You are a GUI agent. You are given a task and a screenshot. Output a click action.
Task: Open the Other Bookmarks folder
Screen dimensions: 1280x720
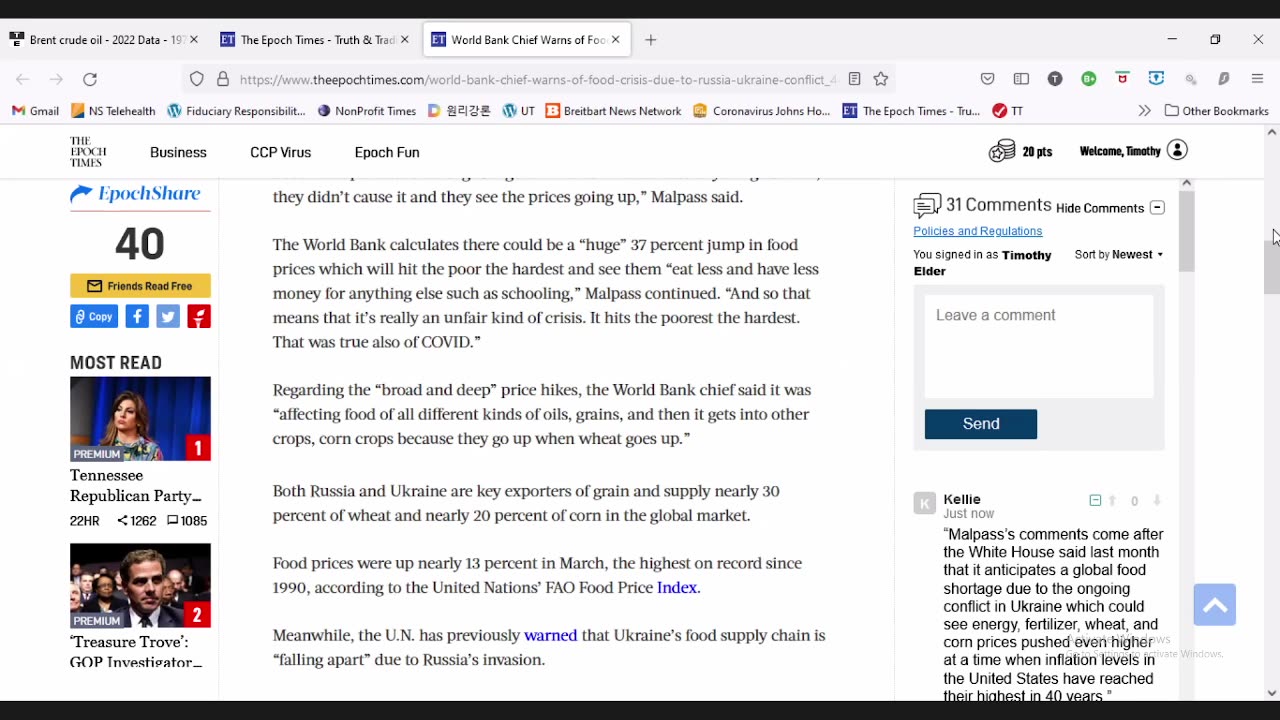(1217, 111)
